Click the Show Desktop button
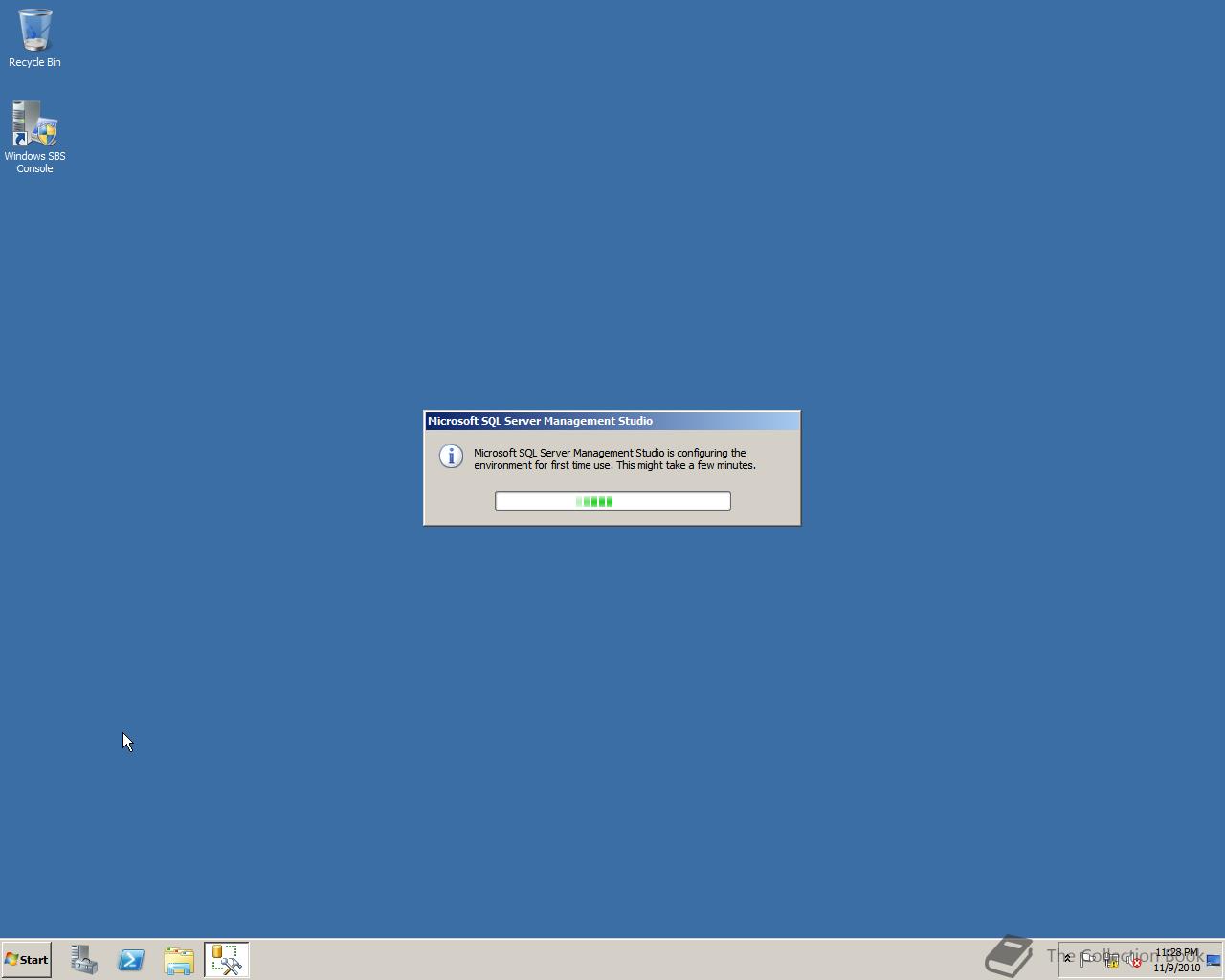The image size is (1225, 980). [x=1214, y=960]
